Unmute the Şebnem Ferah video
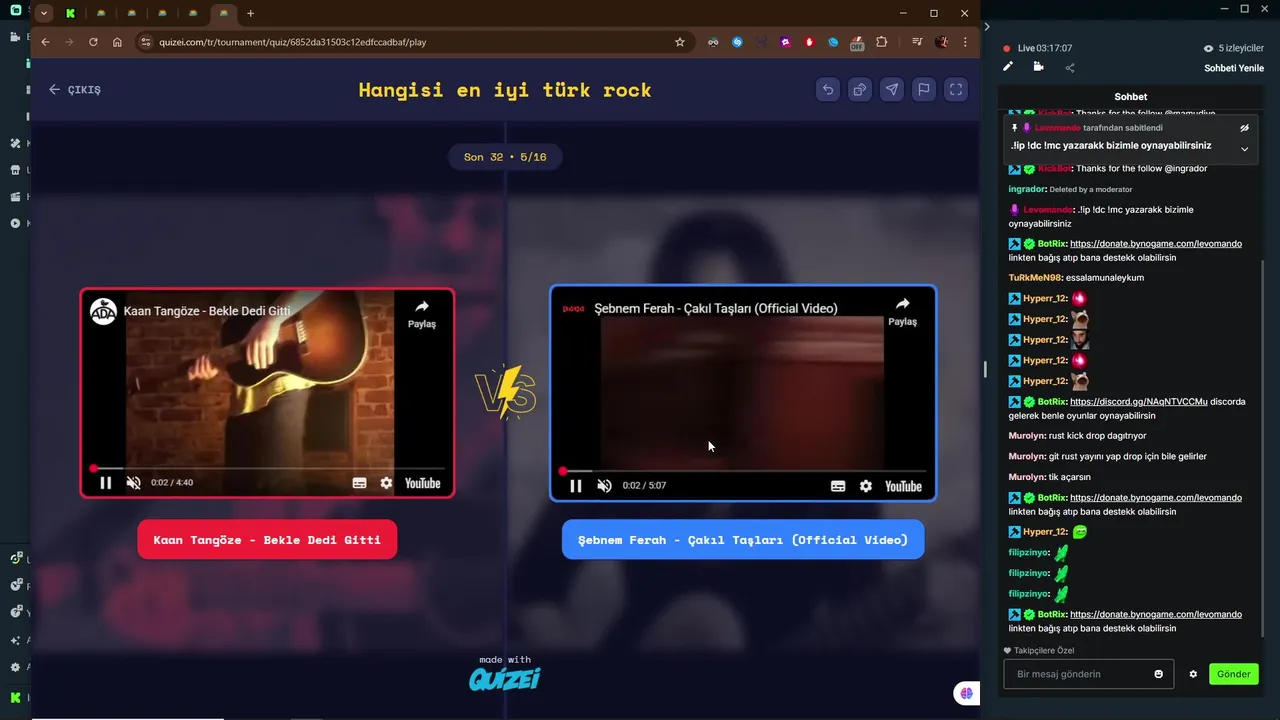This screenshot has height=720, width=1280. click(x=604, y=486)
